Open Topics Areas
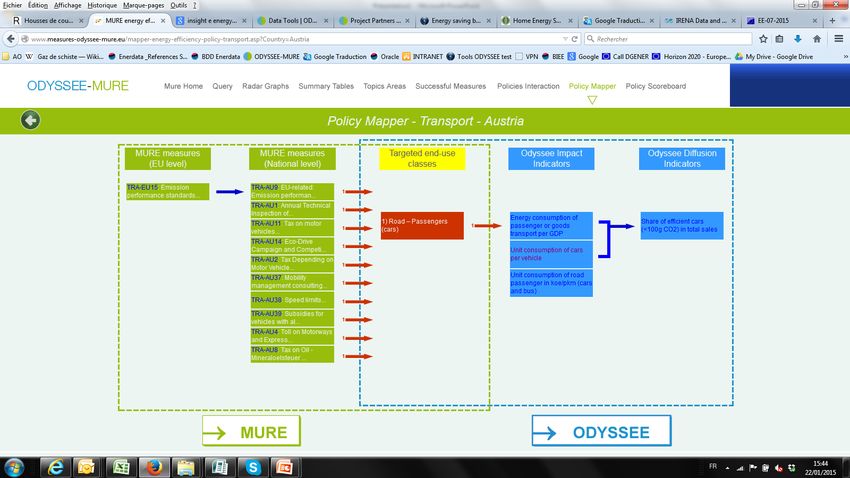The height and width of the screenshot is (478, 850). click(x=384, y=86)
